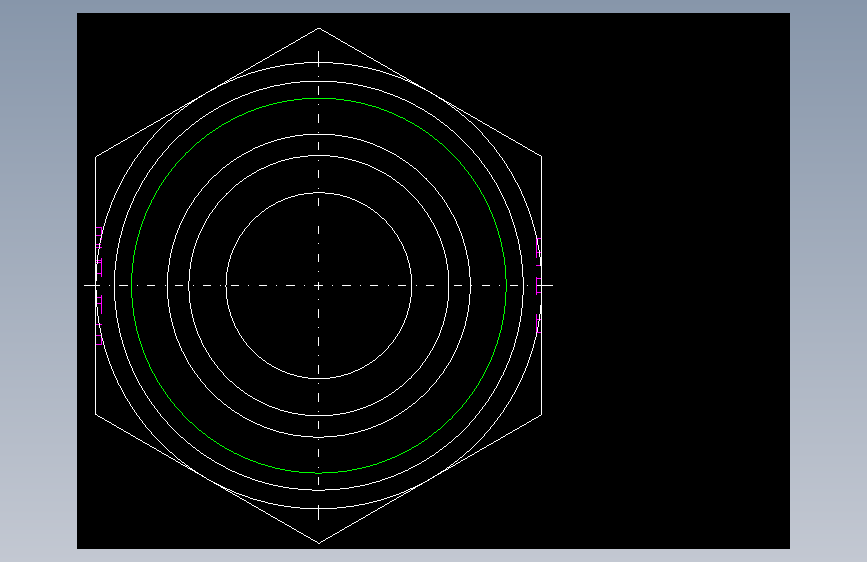This screenshot has width=867, height=562.
Task: Pick the upper-left corner of the hexagon
Action: (x=96, y=157)
